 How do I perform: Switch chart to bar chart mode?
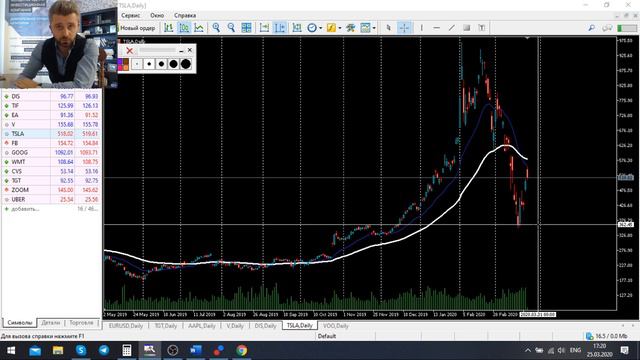[169, 28]
